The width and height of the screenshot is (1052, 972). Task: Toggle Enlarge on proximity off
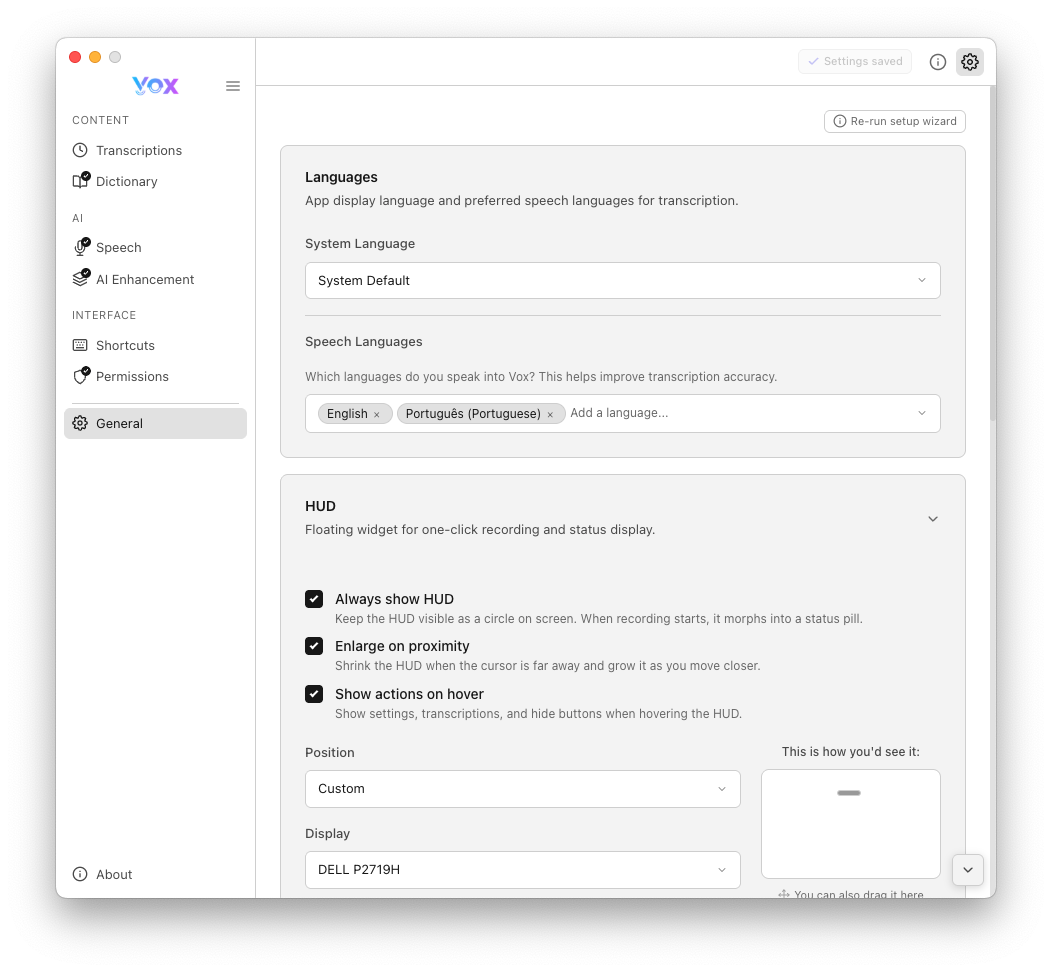click(314, 646)
